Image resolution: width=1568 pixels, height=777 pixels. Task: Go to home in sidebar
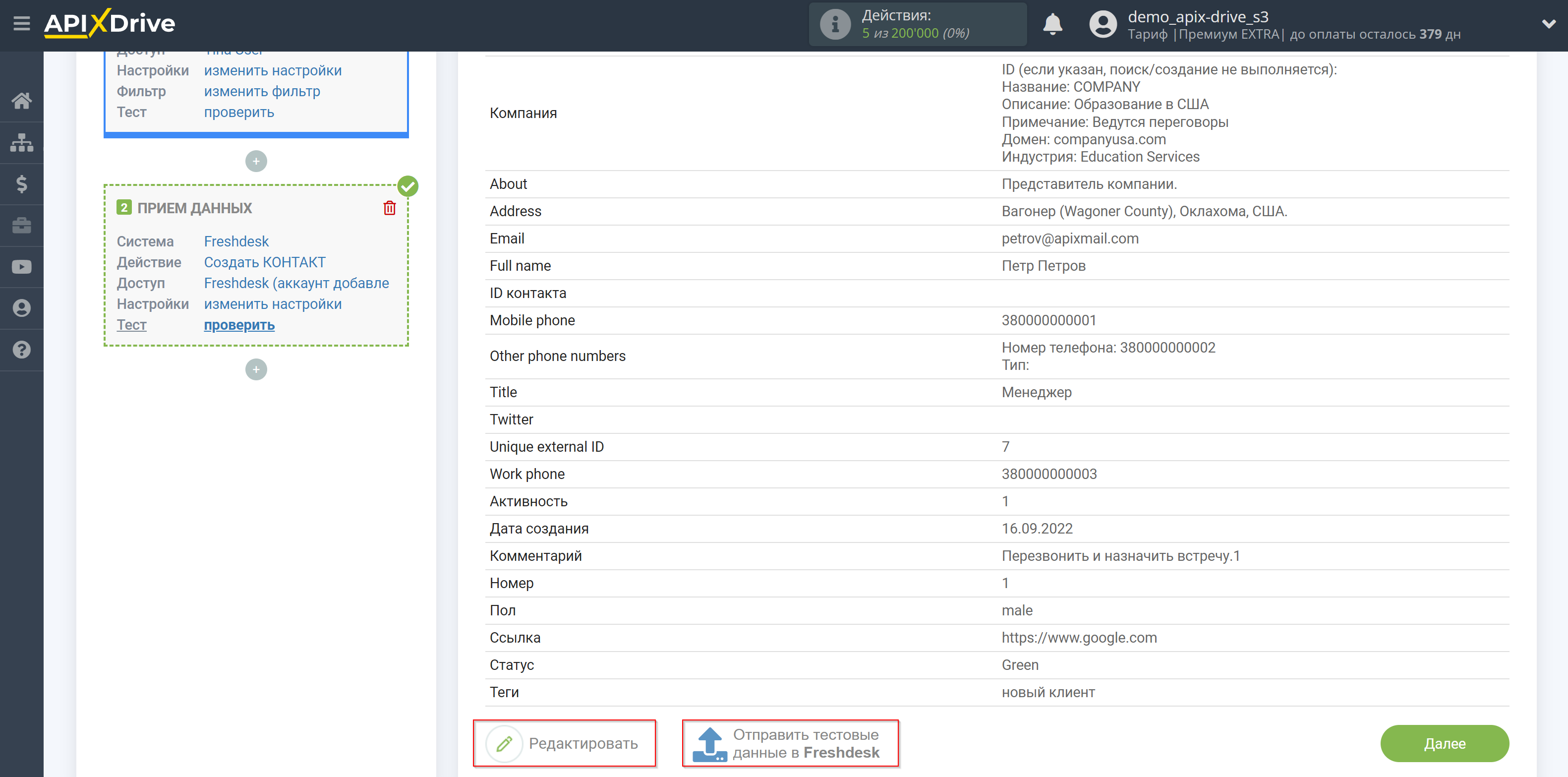22,101
